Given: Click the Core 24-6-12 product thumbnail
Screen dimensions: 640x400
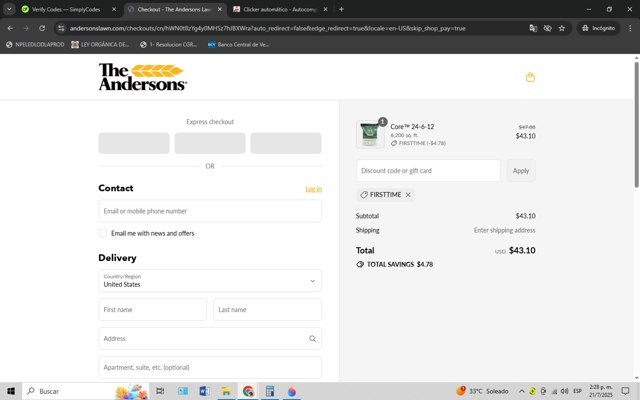Looking at the screenshot, I should point(370,134).
